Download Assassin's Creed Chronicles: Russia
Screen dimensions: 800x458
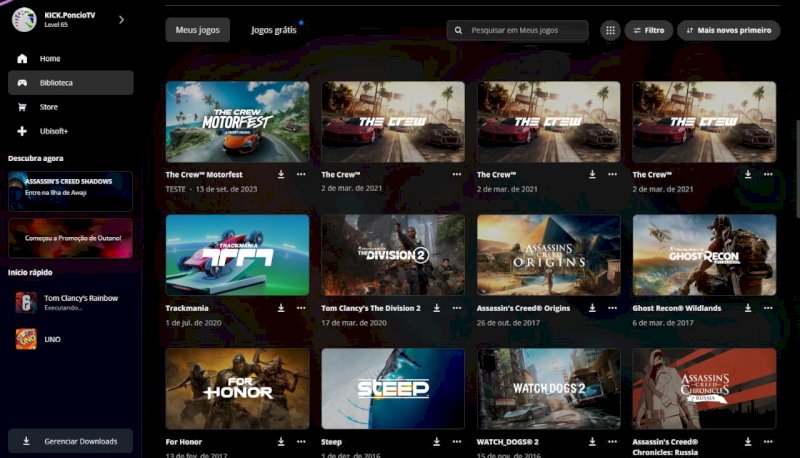coord(748,442)
